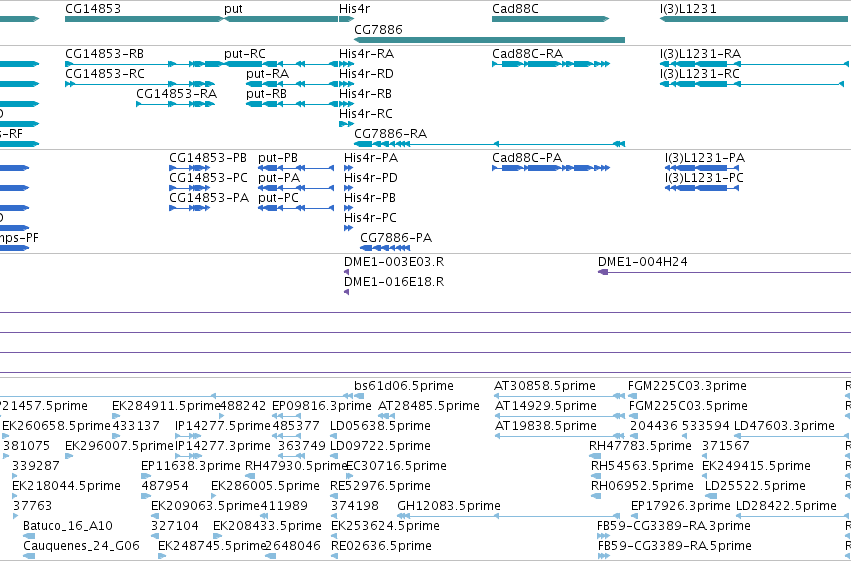Open His4r-PD protein label
The width and height of the screenshot is (851, 561).
pyautogui.click(x=371, y=178)
